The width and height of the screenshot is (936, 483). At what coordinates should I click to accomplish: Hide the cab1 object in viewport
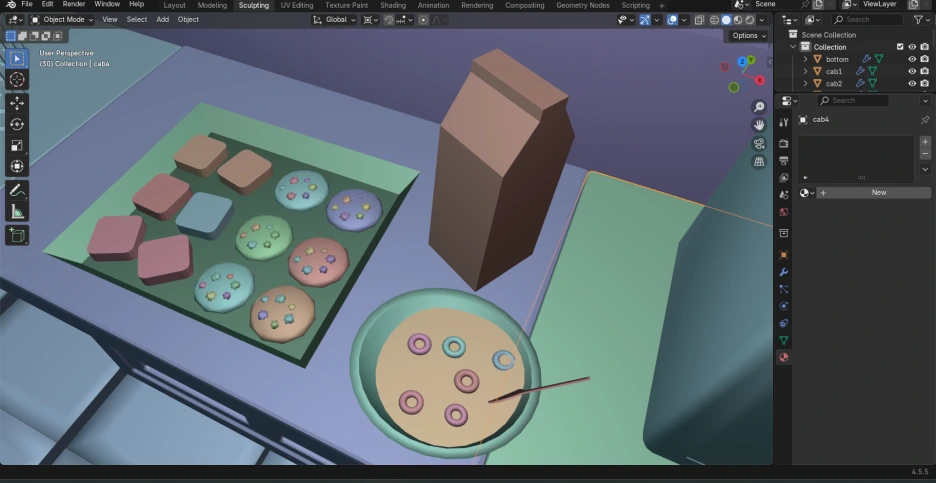912,71
